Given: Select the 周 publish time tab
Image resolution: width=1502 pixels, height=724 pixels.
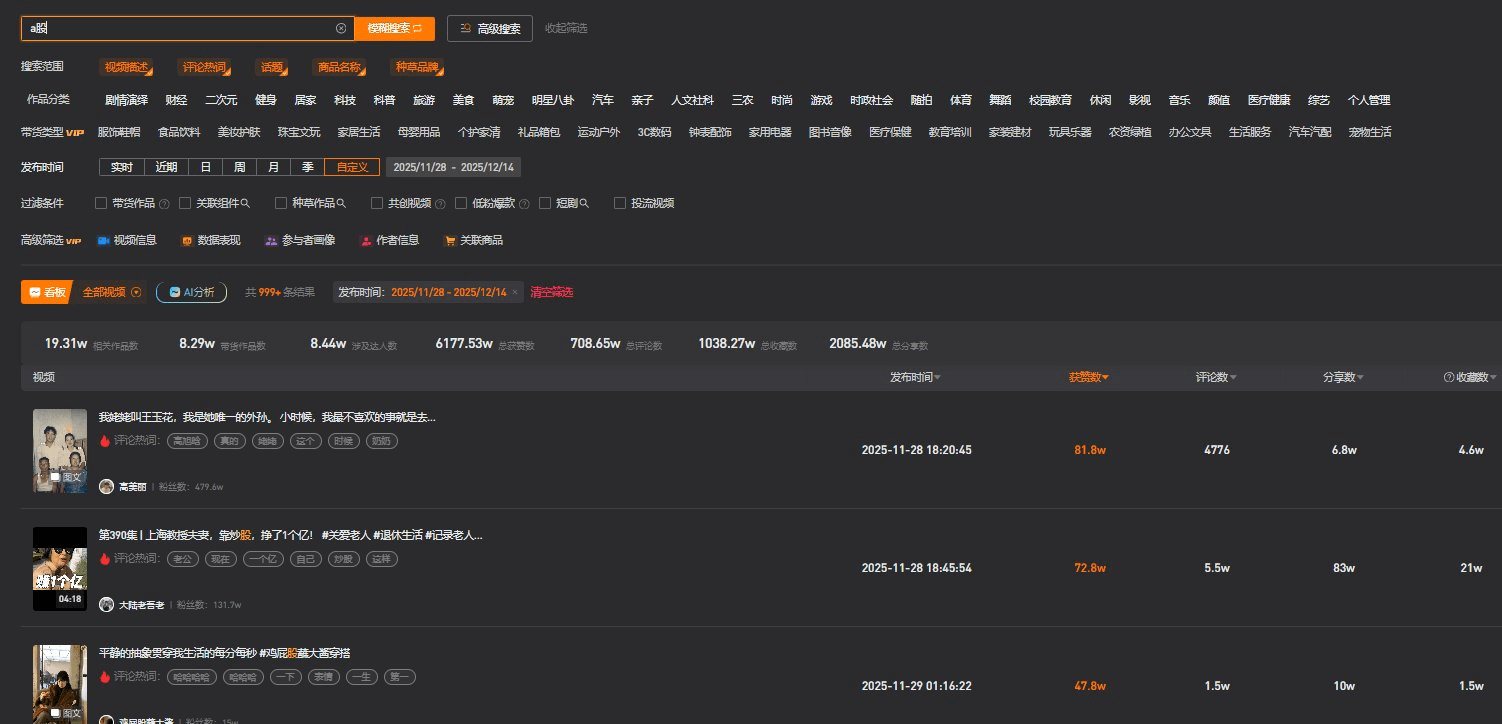Looking at the screenshot, I should coord(239,167).
